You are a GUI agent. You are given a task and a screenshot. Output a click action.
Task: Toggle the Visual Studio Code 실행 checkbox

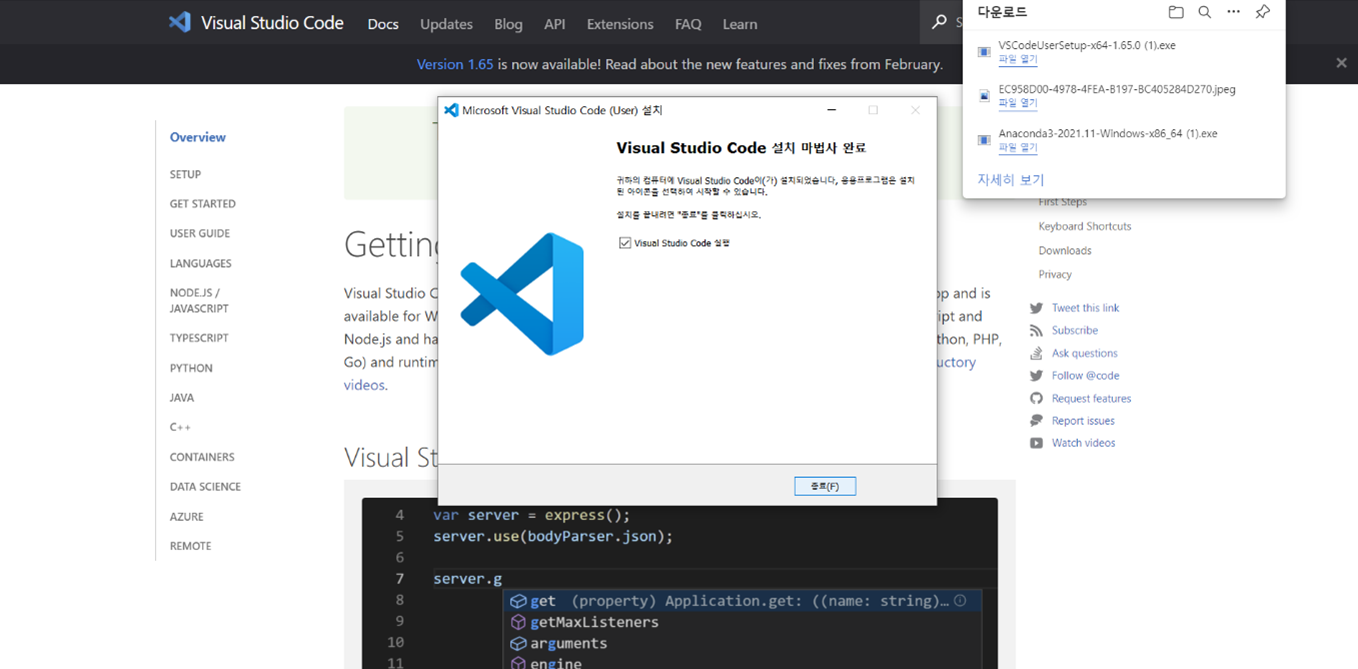(x=625, y=243)
